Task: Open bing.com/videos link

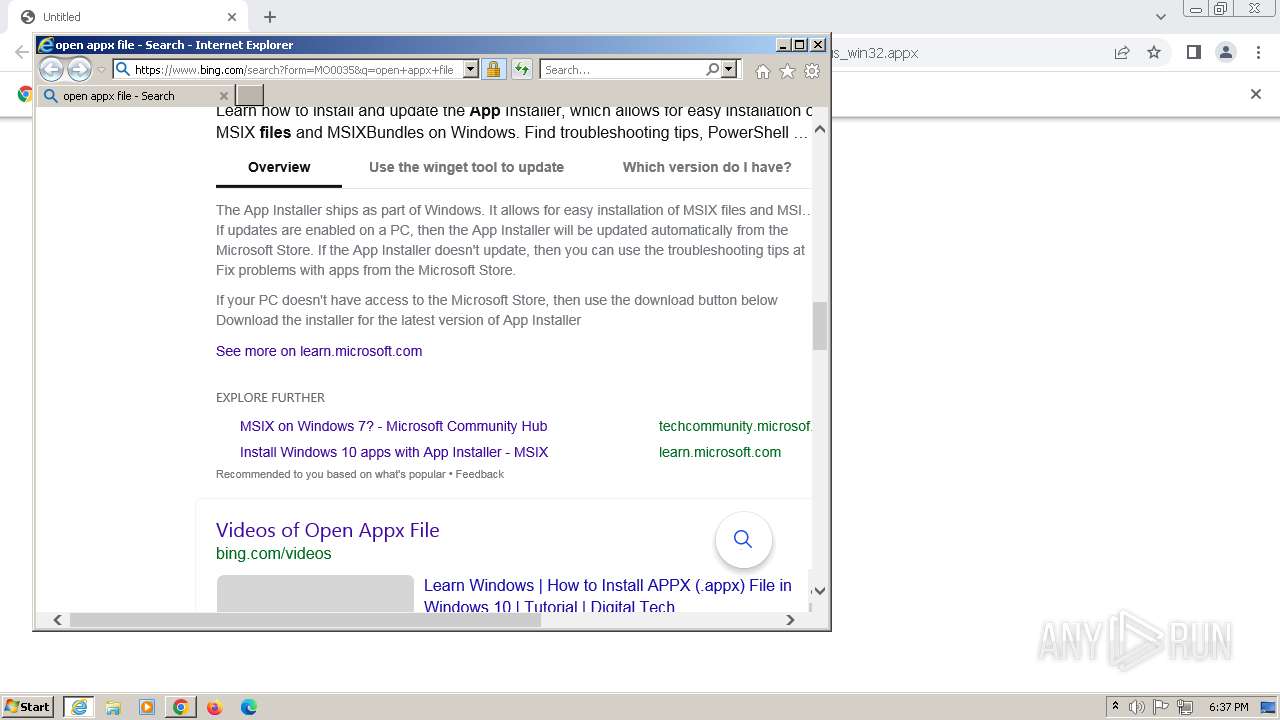Action: pos(274,553)
